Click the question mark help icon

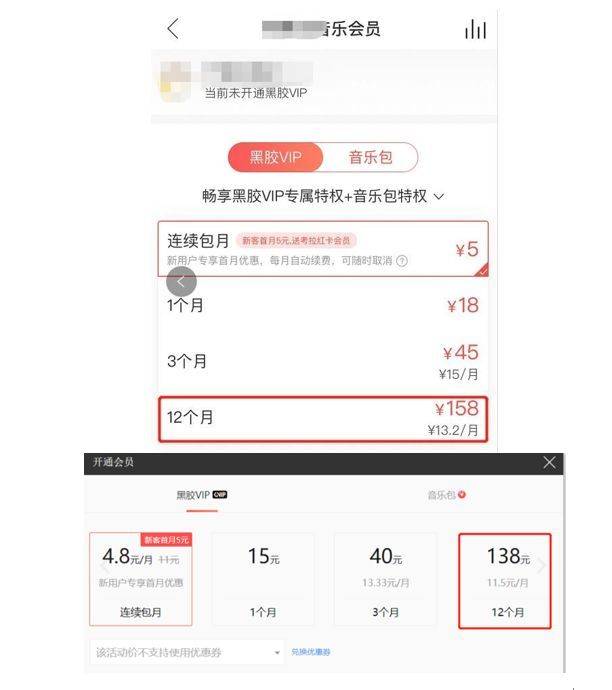click(402, 261)
